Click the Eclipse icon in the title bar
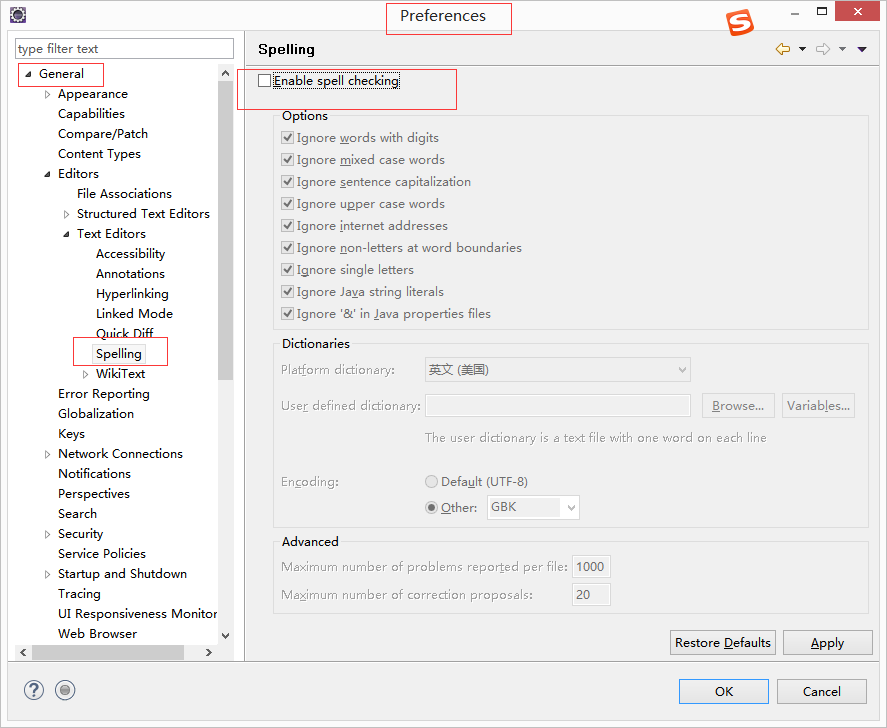The height and width of the screenshot is (728, 887). pyautogui.click(x=17, y=14)
